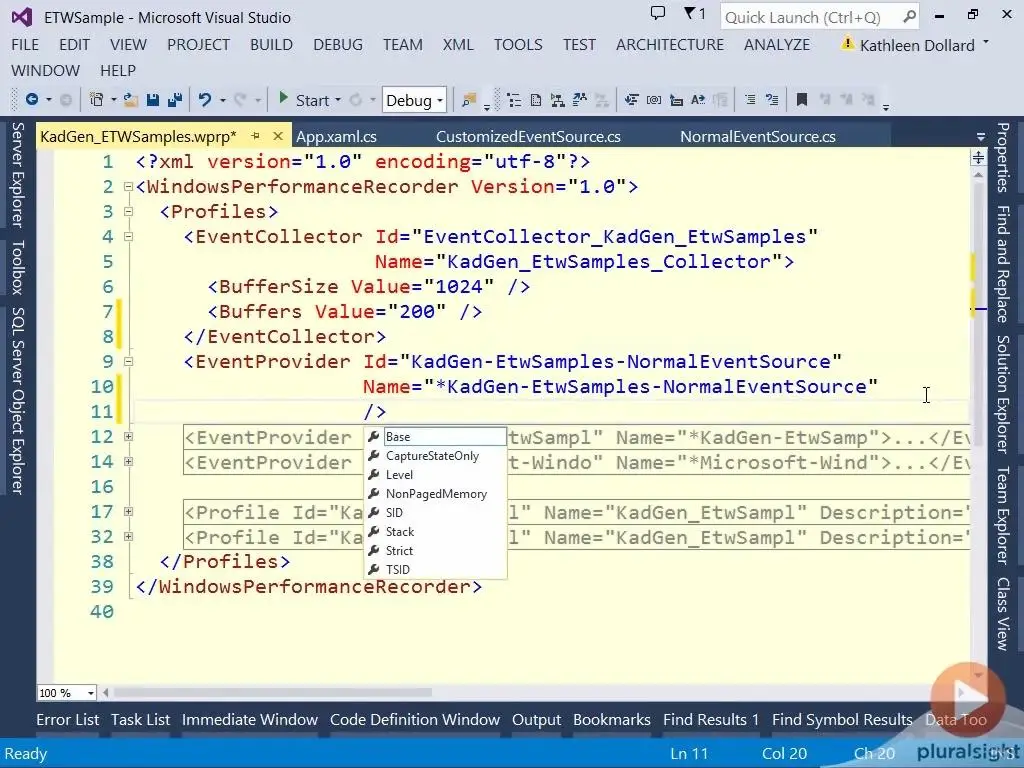The width and height of the screenshot is (1024, 768).
Task: Select NonPagedMemory in the IntelliSense list
Action: coord(436,494)
